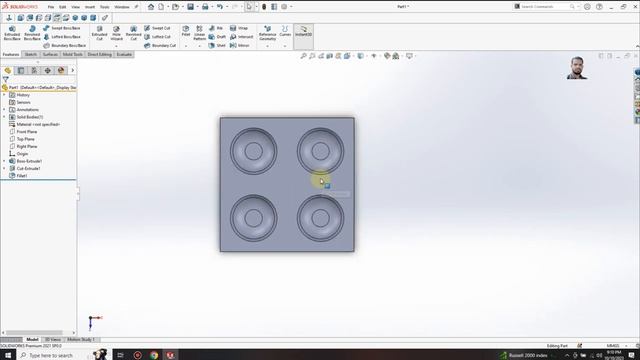640x360 pixels.
Task: Click the New document icon
Action: [x=161, y=7]
